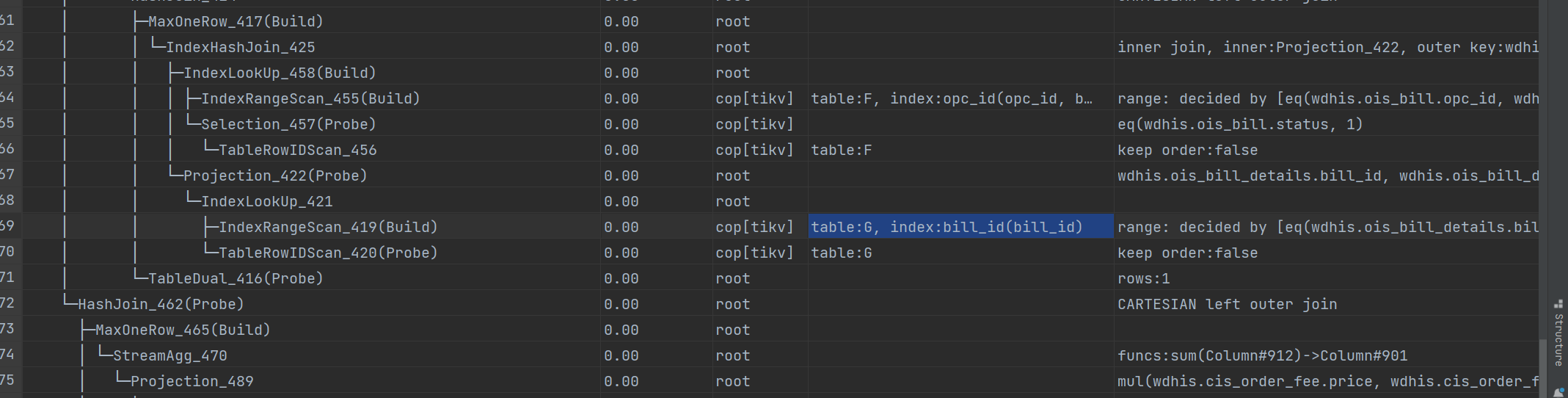Click the Selection_457(Probe) node
The height and width of the screenshot is (398, 1568).
click(x=288, y=125)
